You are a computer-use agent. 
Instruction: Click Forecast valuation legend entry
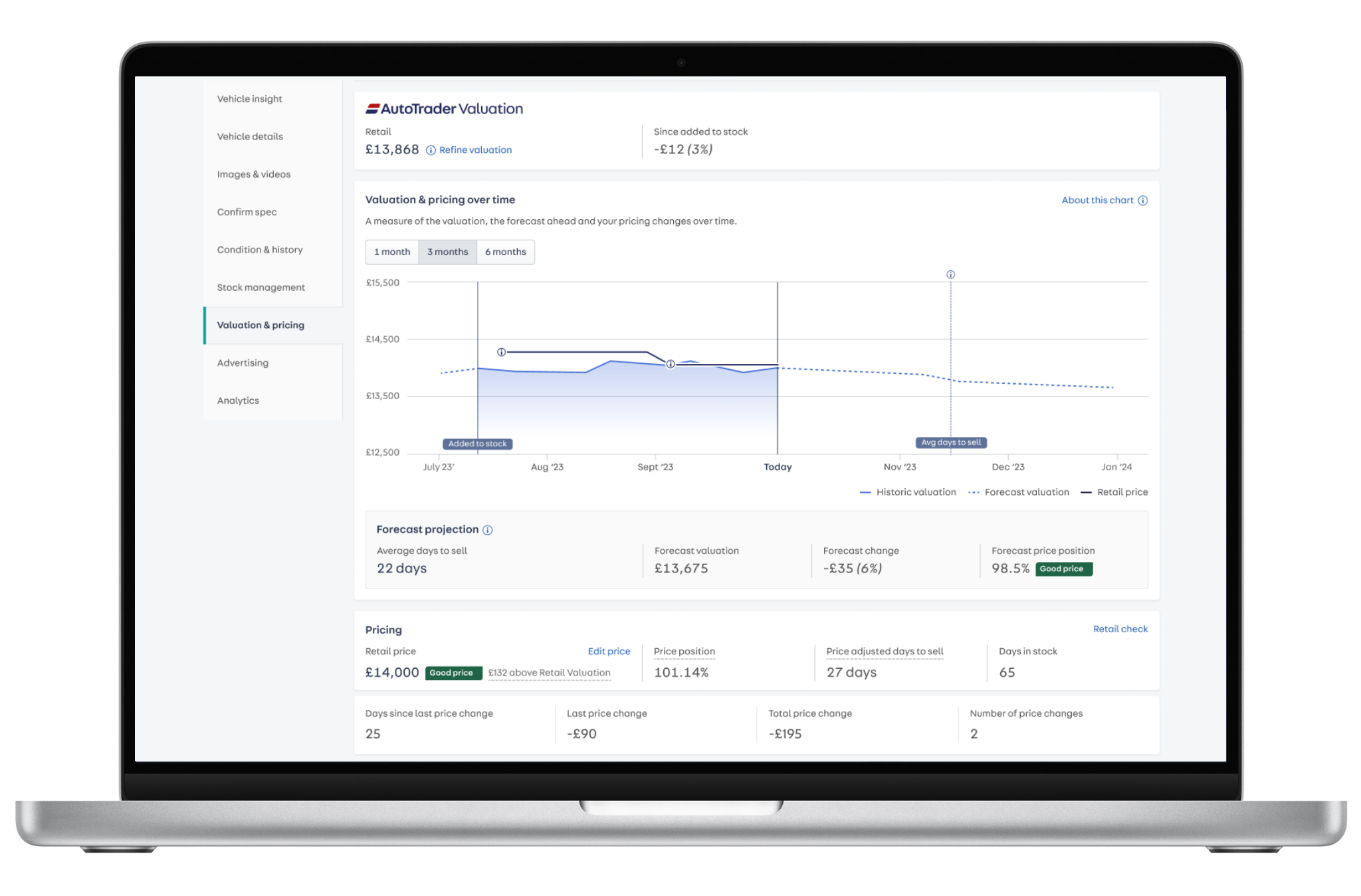pyautogui.click(x=1019, y=492)
